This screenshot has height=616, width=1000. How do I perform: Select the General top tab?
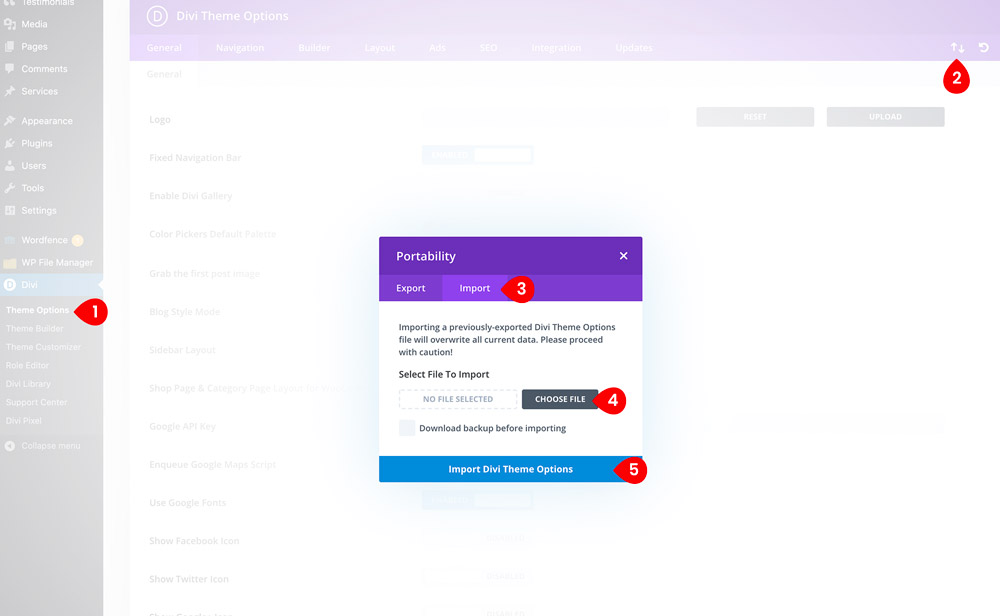164,48
